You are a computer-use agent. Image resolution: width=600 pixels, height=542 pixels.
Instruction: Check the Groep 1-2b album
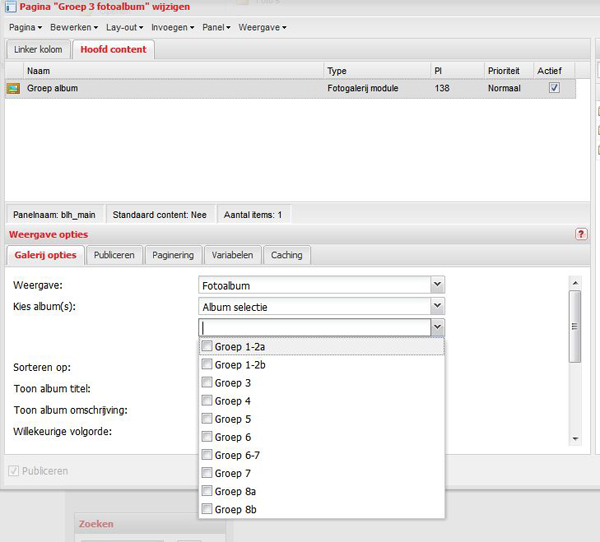point(207,364)
